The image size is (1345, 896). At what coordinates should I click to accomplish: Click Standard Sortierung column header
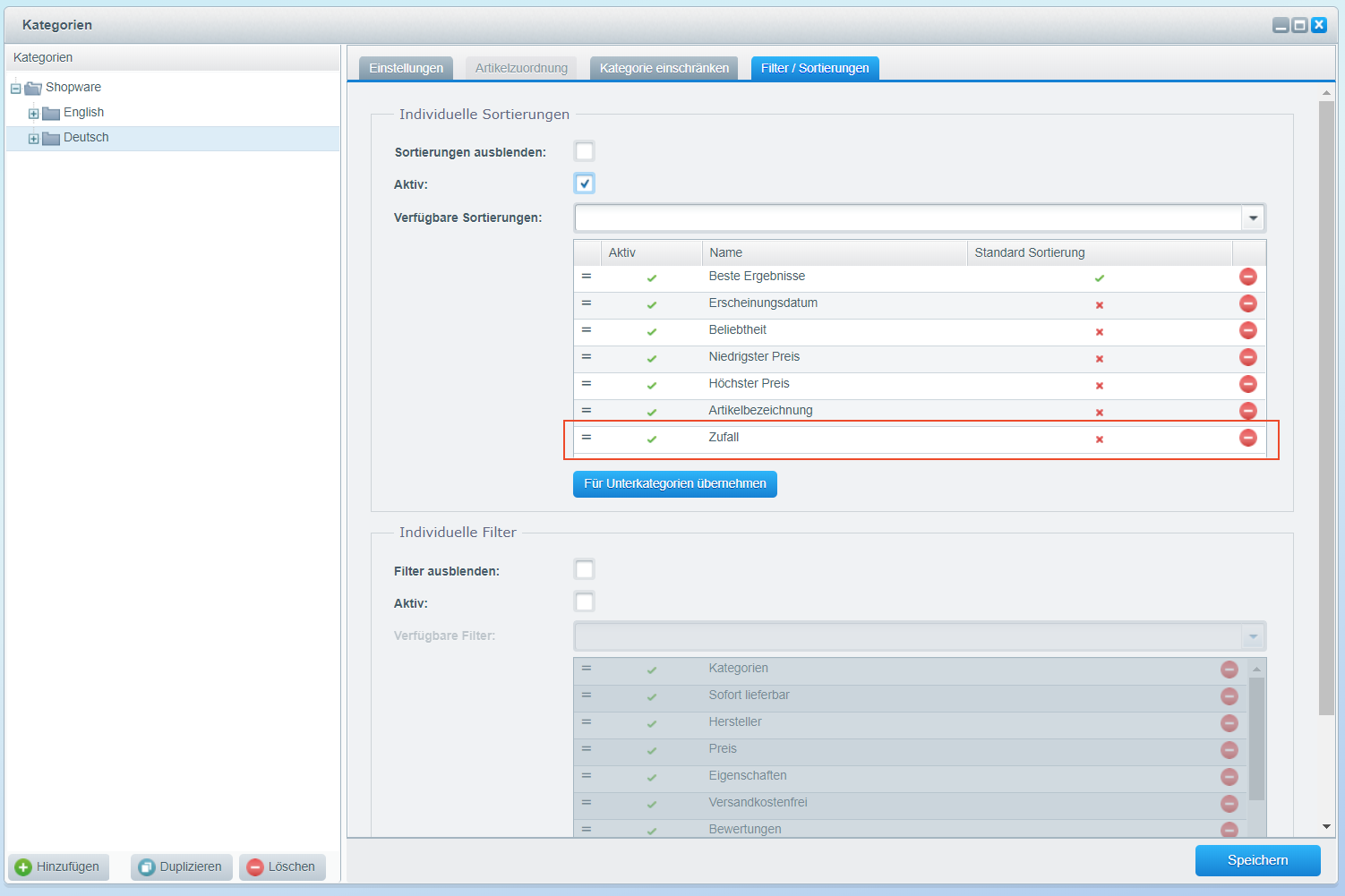click(1100, 252)
